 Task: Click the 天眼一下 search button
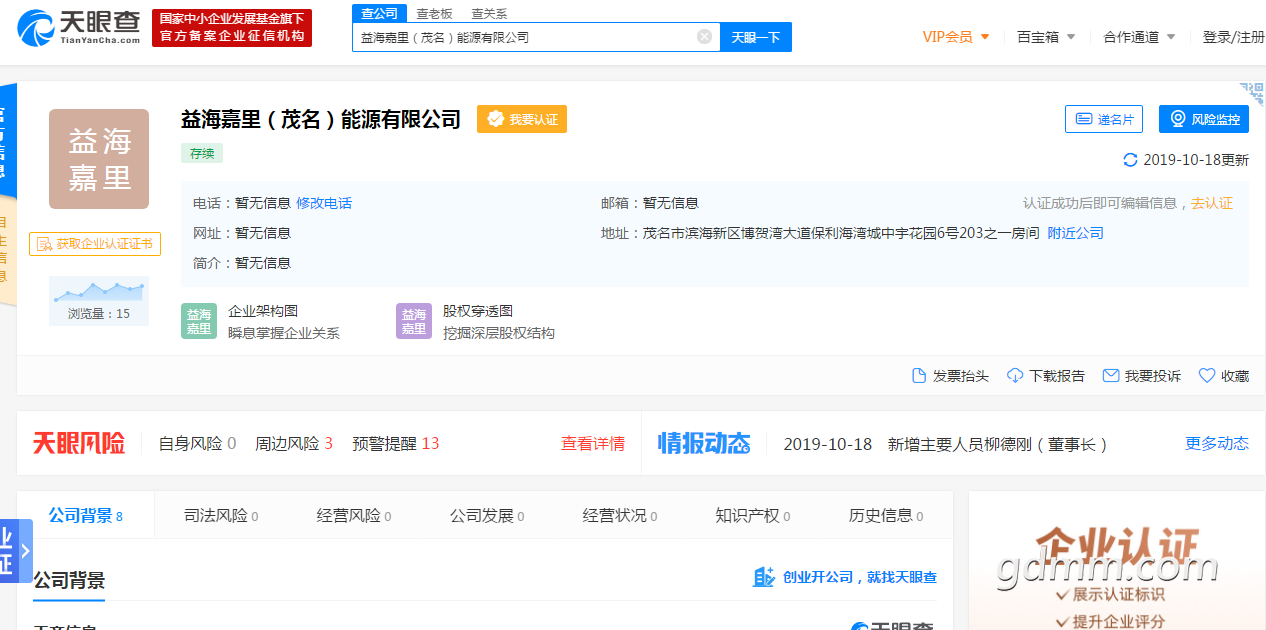pos(755,37)
